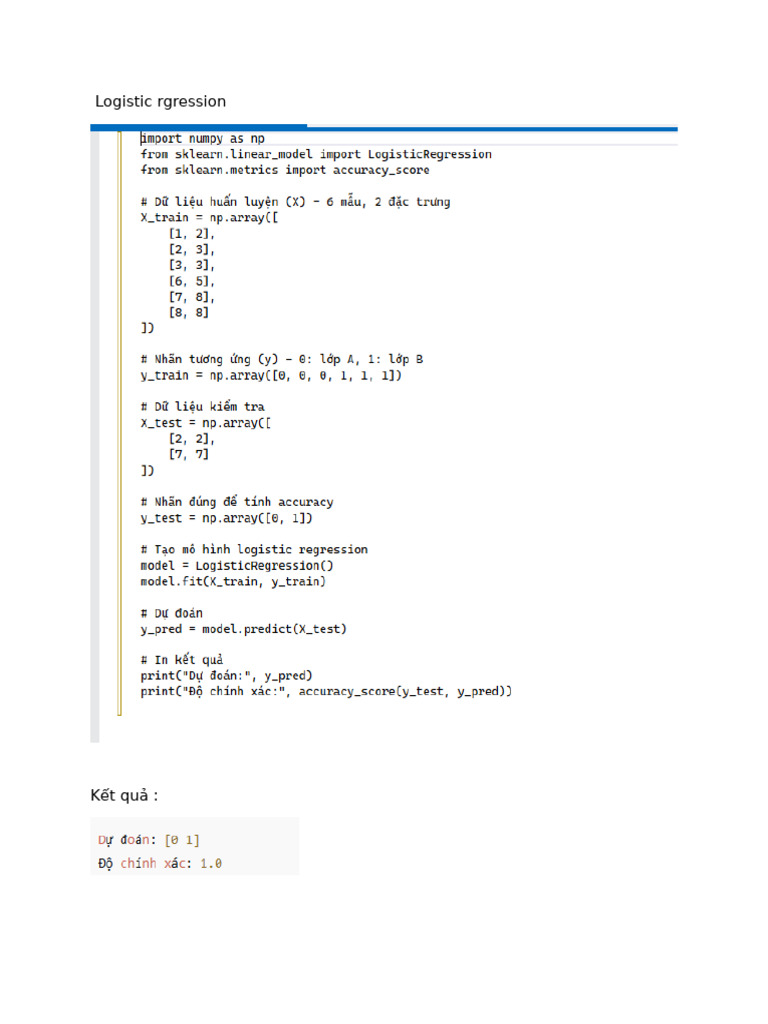Click the 'Nhãn tương ứng (y)' comment

point(281,359)
